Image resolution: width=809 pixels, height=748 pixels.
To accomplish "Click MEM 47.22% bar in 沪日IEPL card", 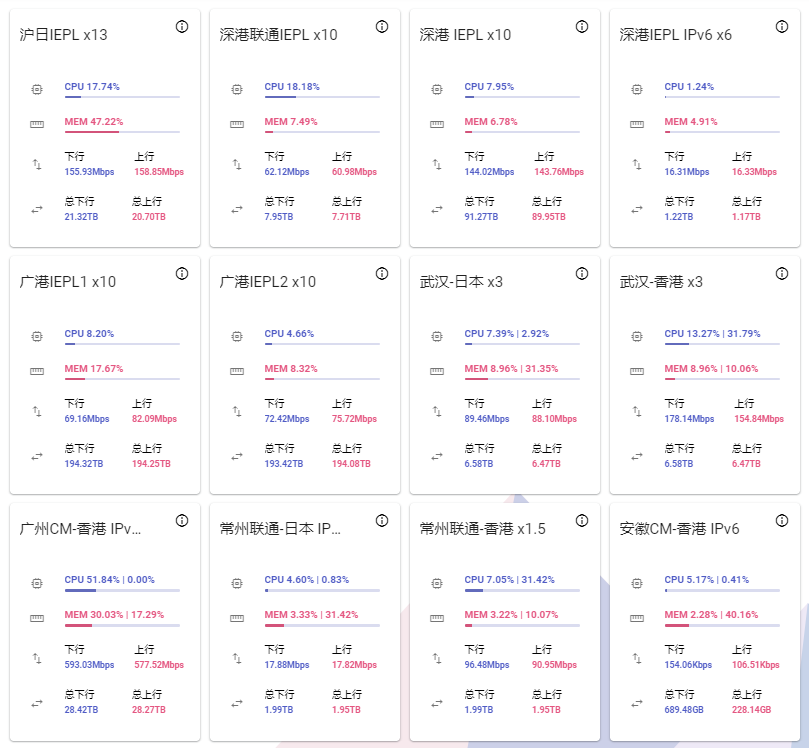I will tap(122, 131).
